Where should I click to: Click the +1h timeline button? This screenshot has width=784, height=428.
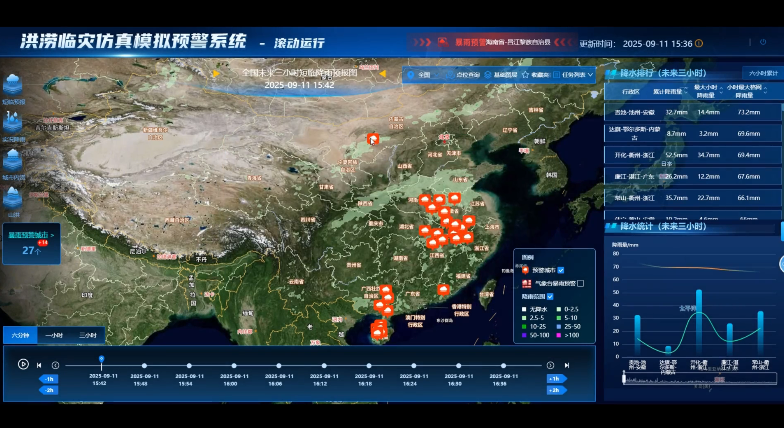pos(554,379)
